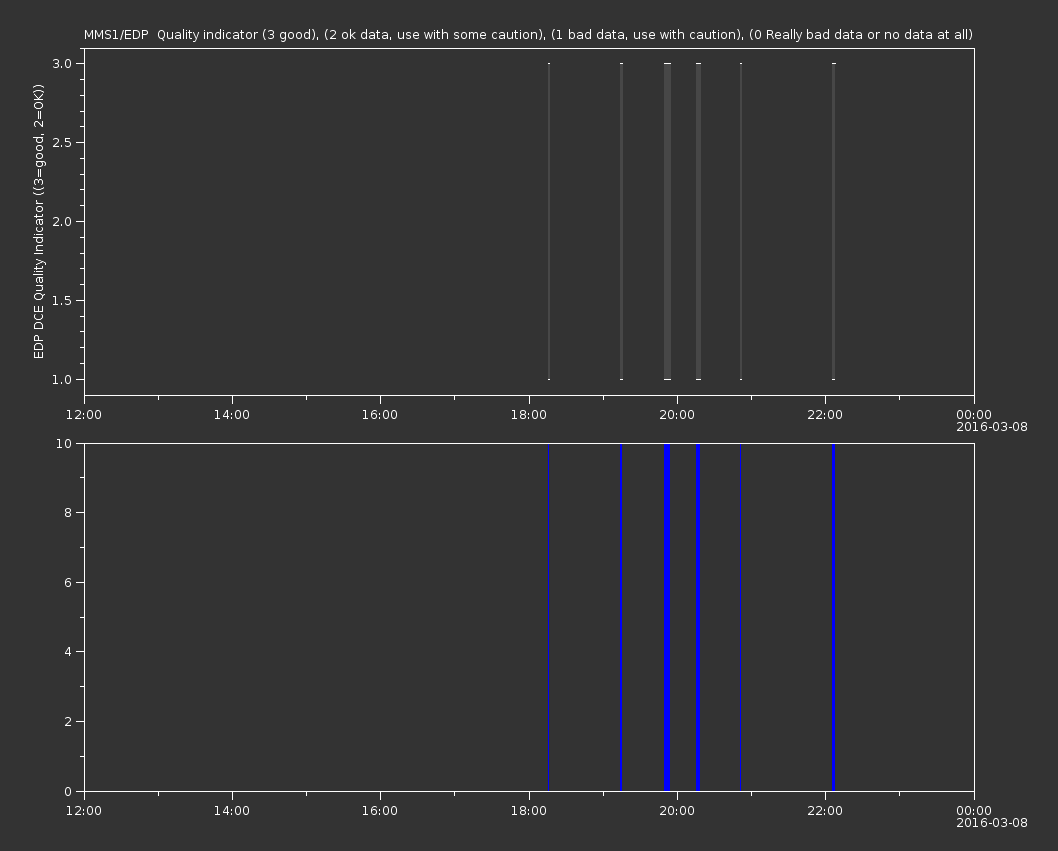Click the 22:00 label under the bottom plot
Viewport: 1058px width, 851px height.
[825, 811]
